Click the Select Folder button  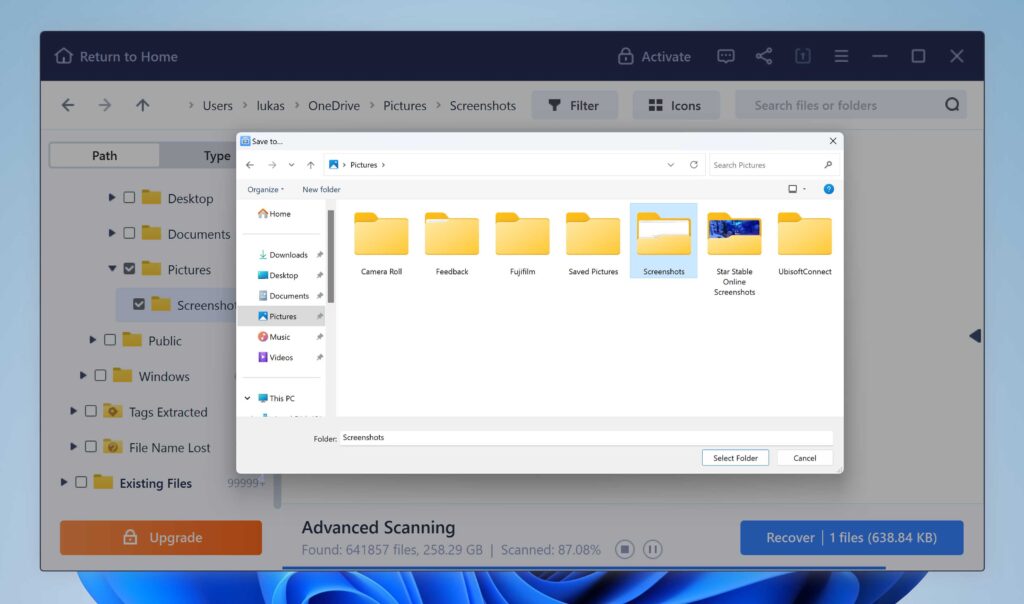(735, 457)
